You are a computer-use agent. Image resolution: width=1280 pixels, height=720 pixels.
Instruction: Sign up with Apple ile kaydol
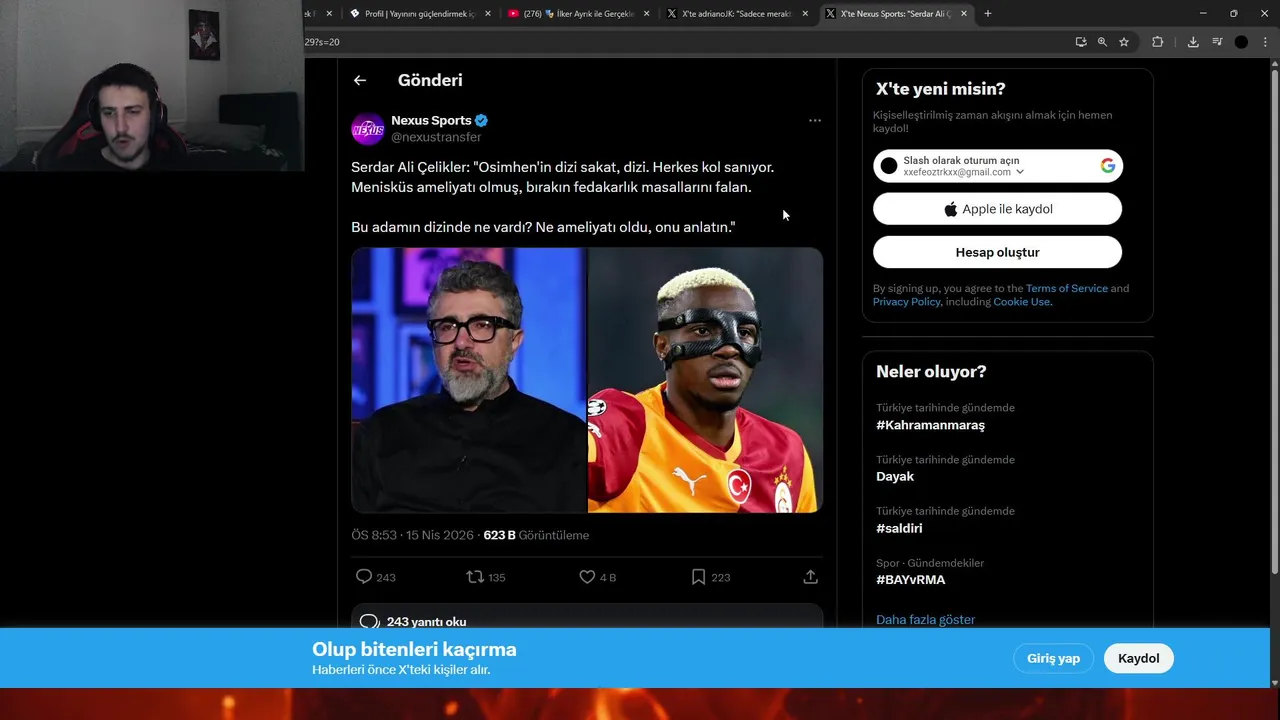(x=997, y=209)
